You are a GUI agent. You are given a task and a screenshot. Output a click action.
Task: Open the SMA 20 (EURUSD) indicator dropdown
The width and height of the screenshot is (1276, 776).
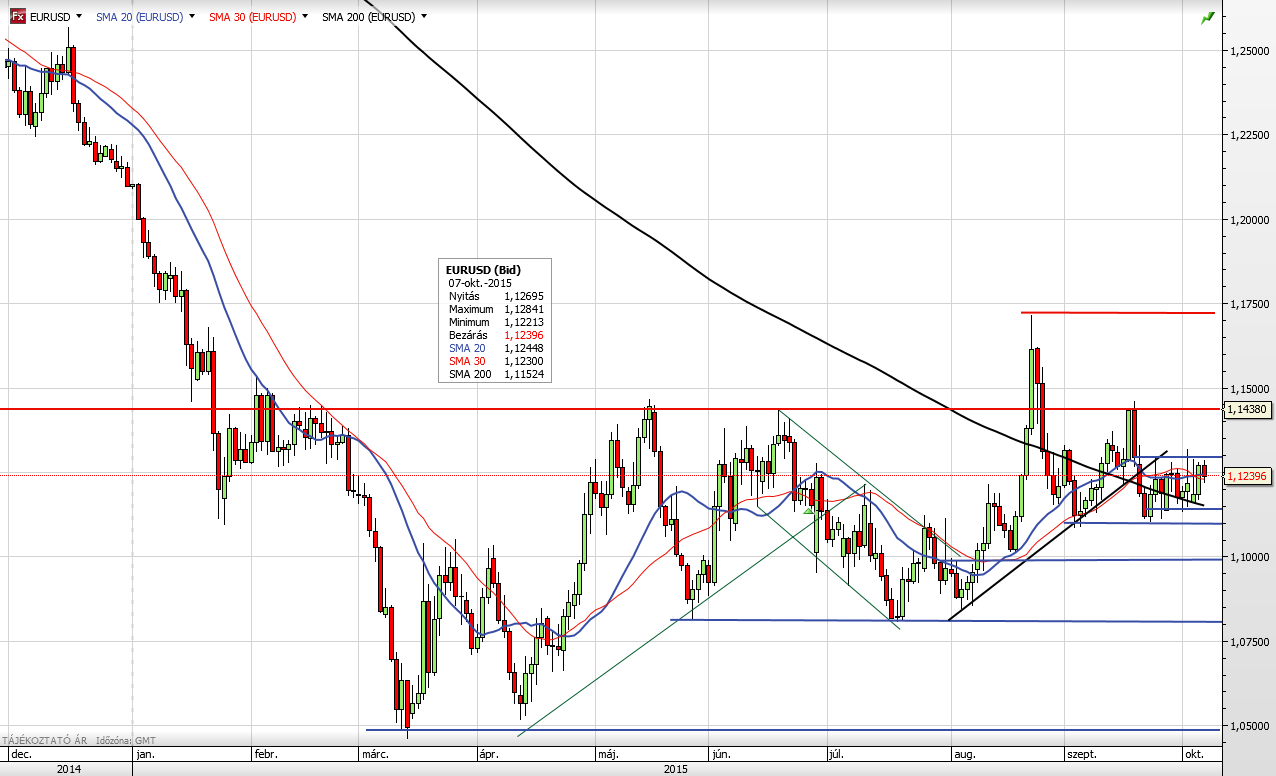(191, 16)
